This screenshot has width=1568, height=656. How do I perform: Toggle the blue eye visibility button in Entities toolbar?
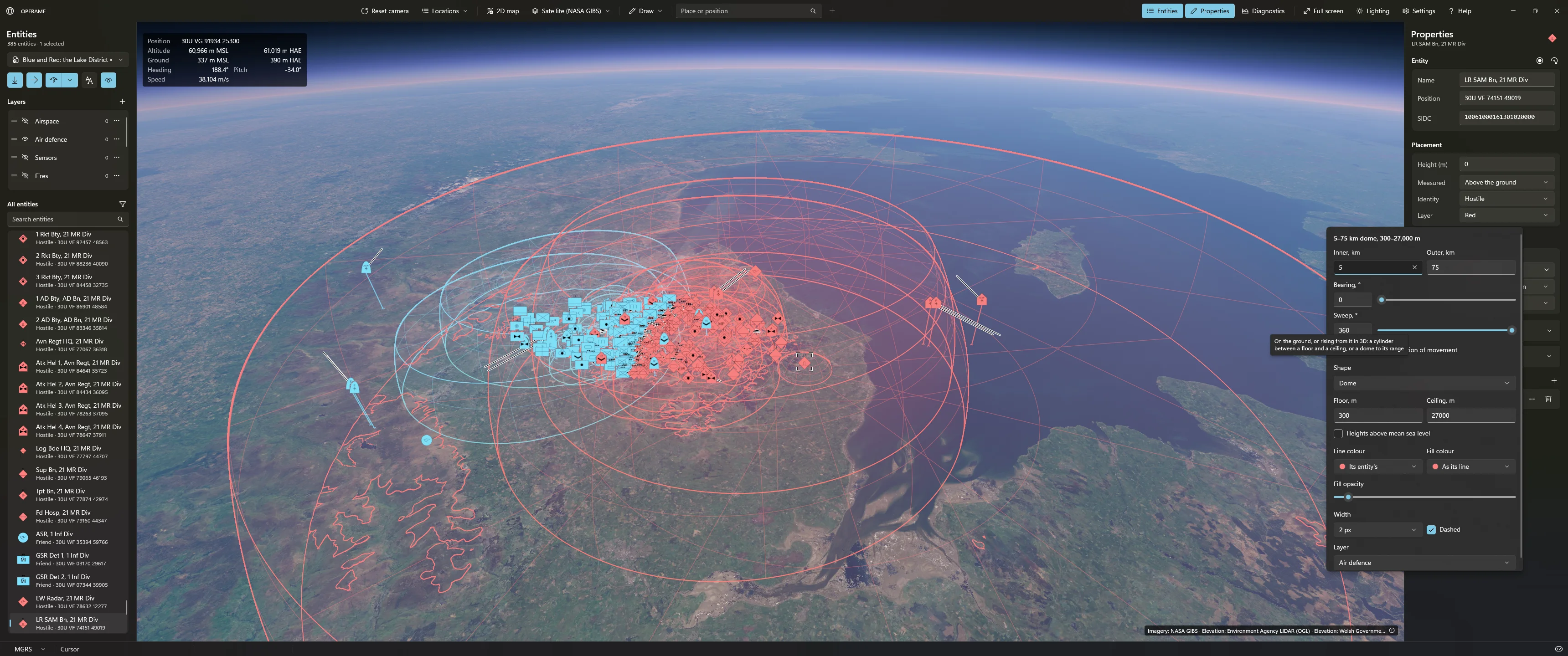click(108, 80)
